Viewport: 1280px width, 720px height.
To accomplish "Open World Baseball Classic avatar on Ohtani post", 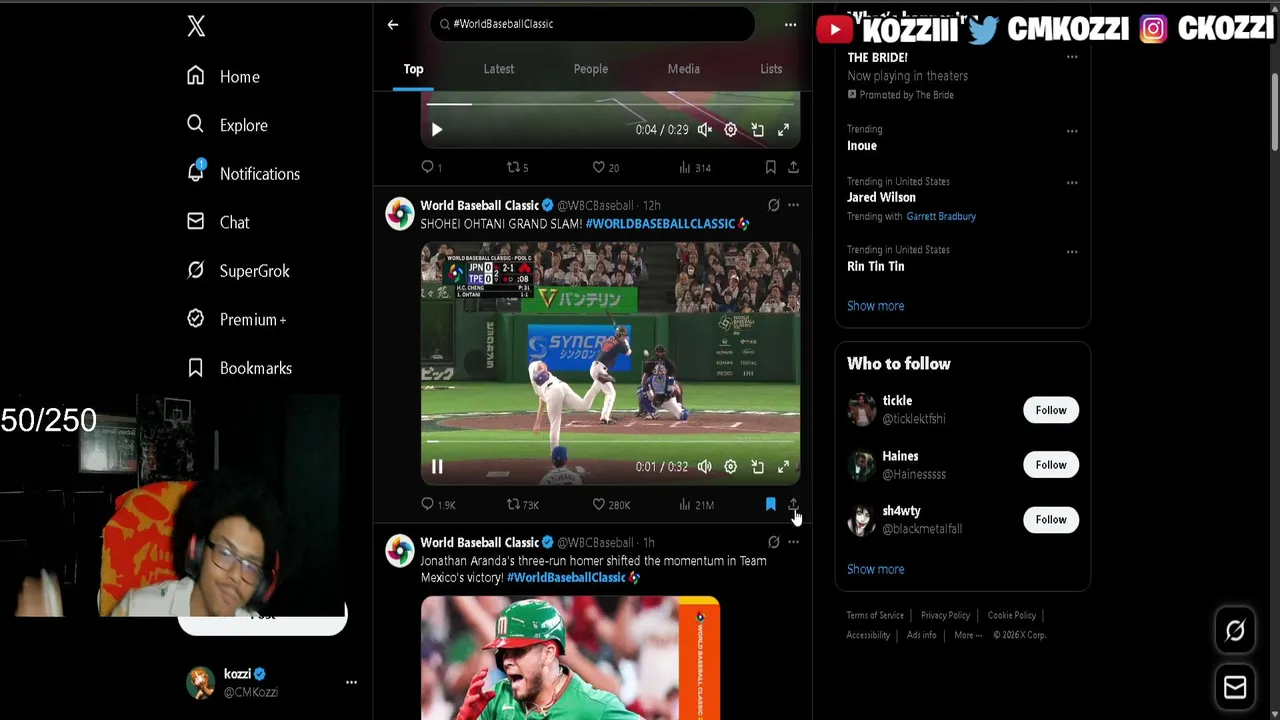I will pyautogui.click(x=400, y=214).
